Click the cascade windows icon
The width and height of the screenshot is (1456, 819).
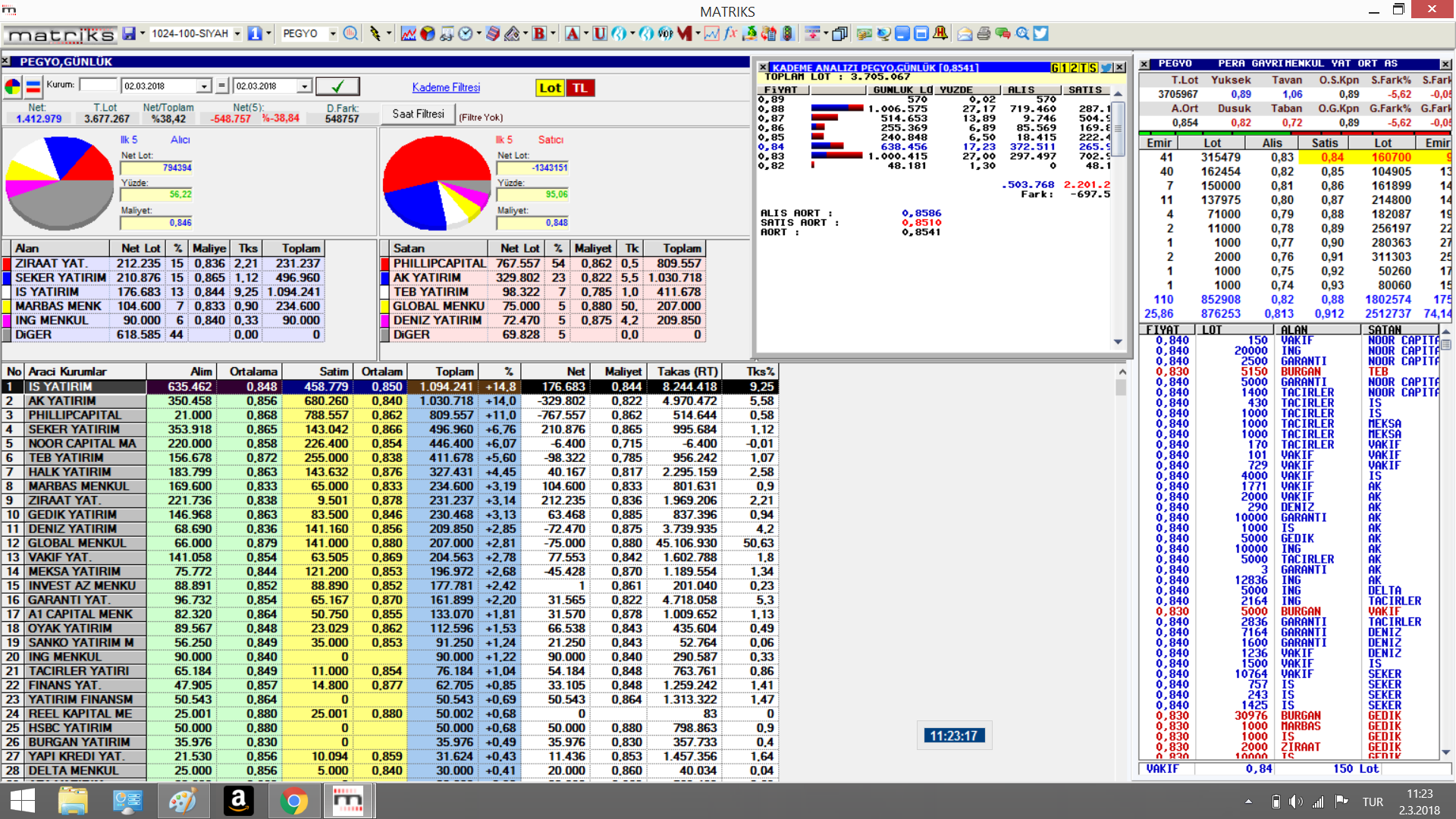coord(839,33)
